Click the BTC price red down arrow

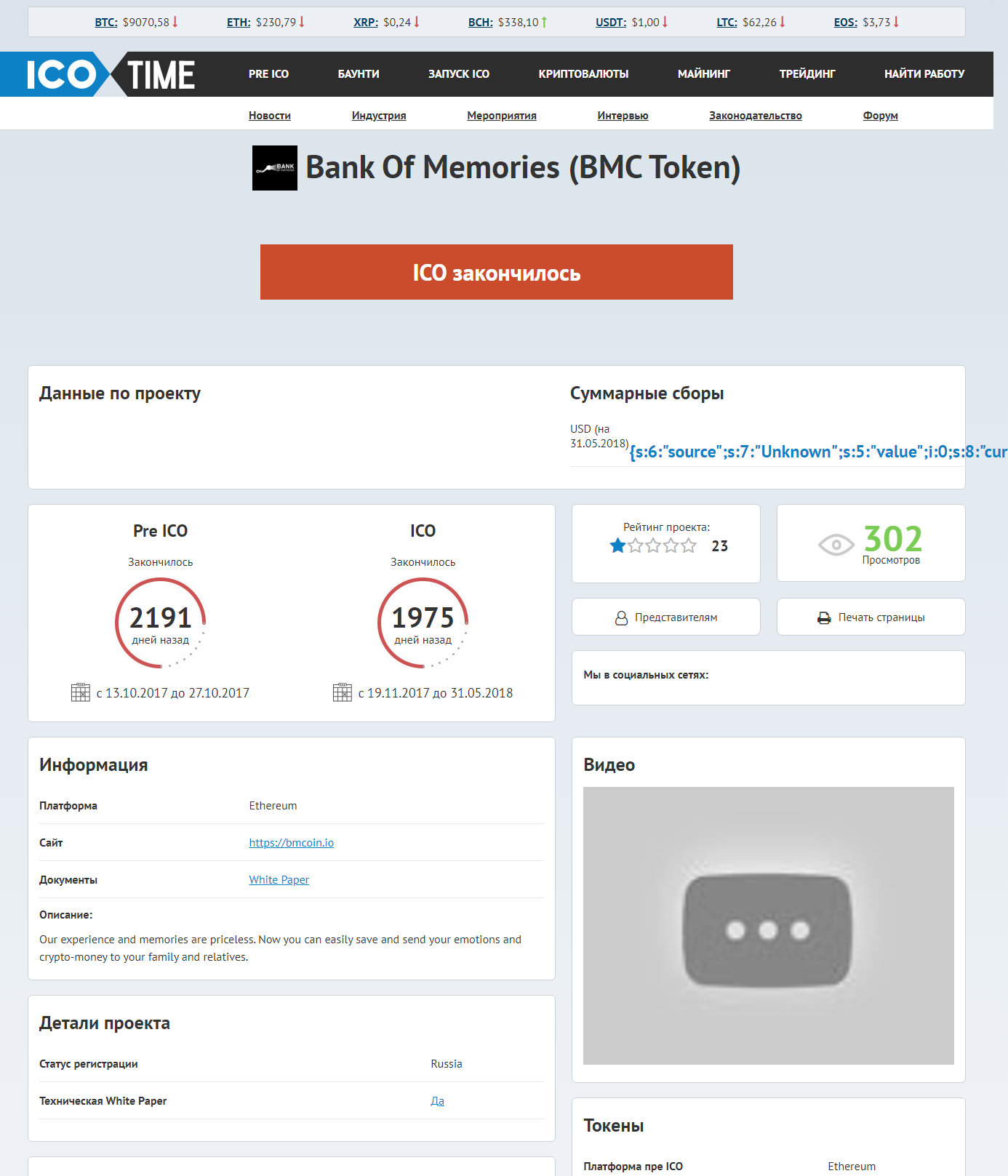175,22
